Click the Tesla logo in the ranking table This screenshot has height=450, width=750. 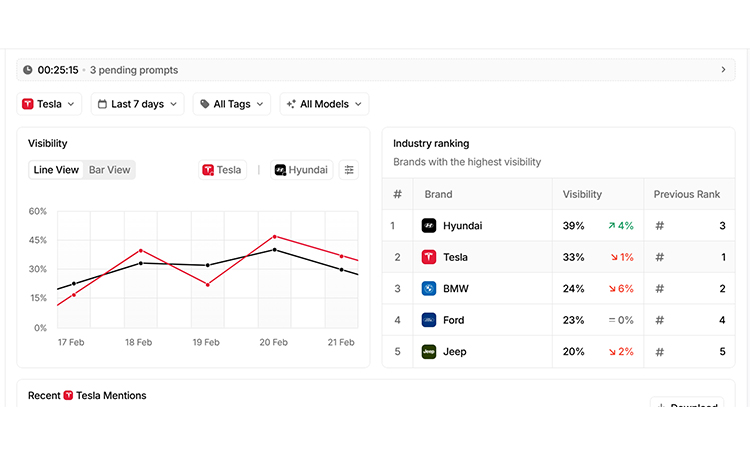pyautogui.click(x=429, y=257)
